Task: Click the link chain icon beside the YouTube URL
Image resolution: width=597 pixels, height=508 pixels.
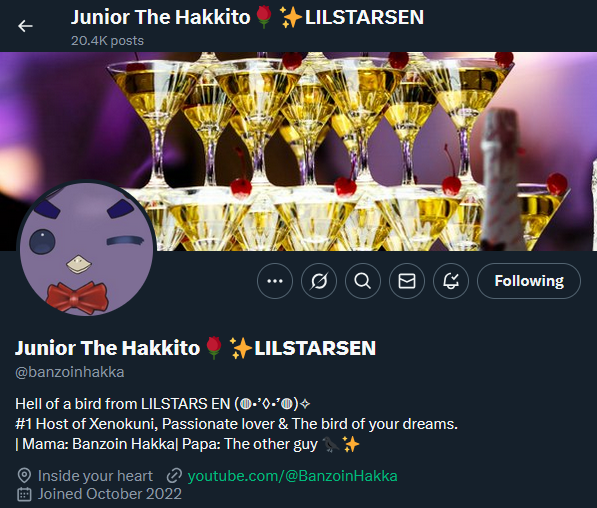Action: (174, 476)
